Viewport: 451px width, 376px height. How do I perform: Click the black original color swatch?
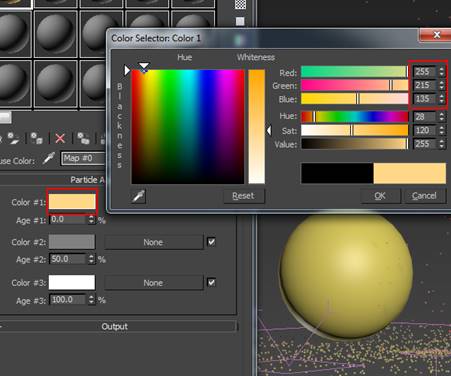point(337,173)
